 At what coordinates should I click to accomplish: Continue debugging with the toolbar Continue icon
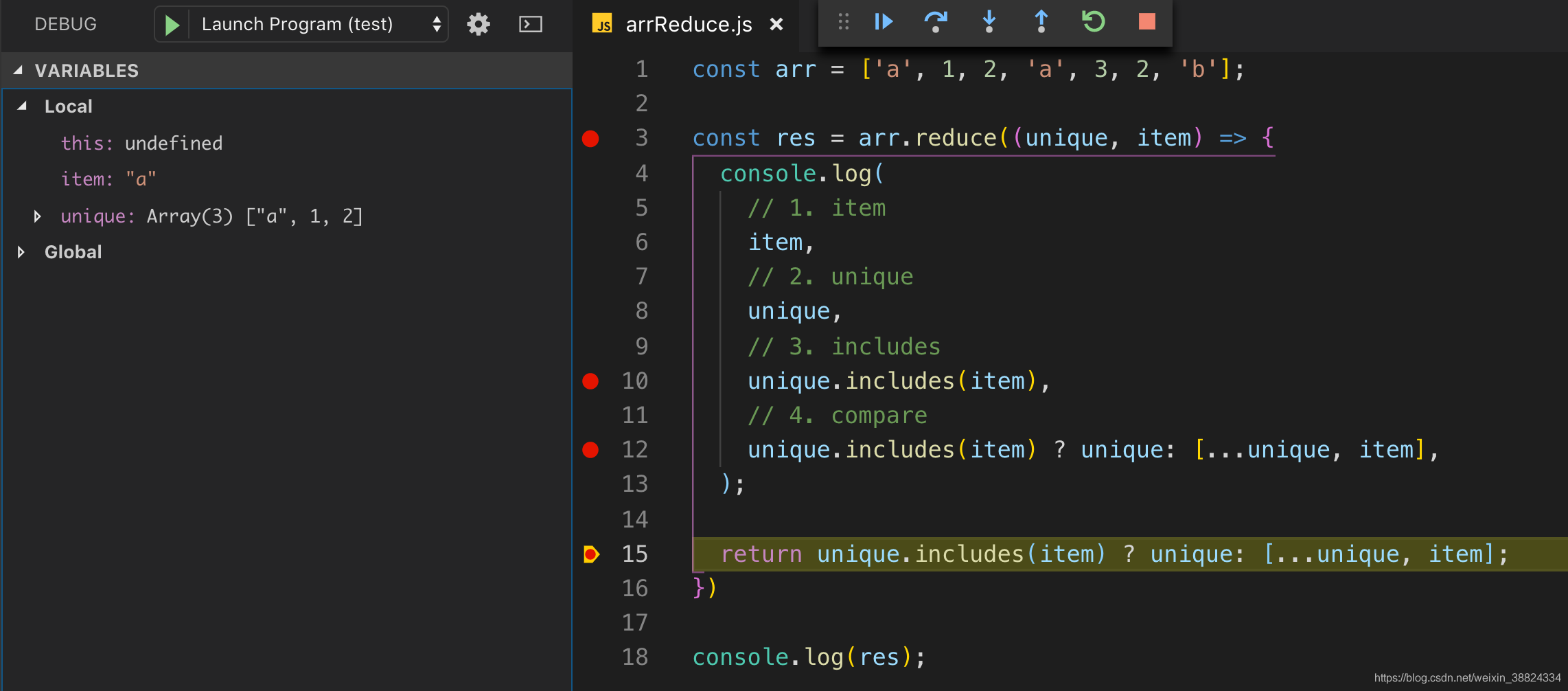[x=884, y=22]
